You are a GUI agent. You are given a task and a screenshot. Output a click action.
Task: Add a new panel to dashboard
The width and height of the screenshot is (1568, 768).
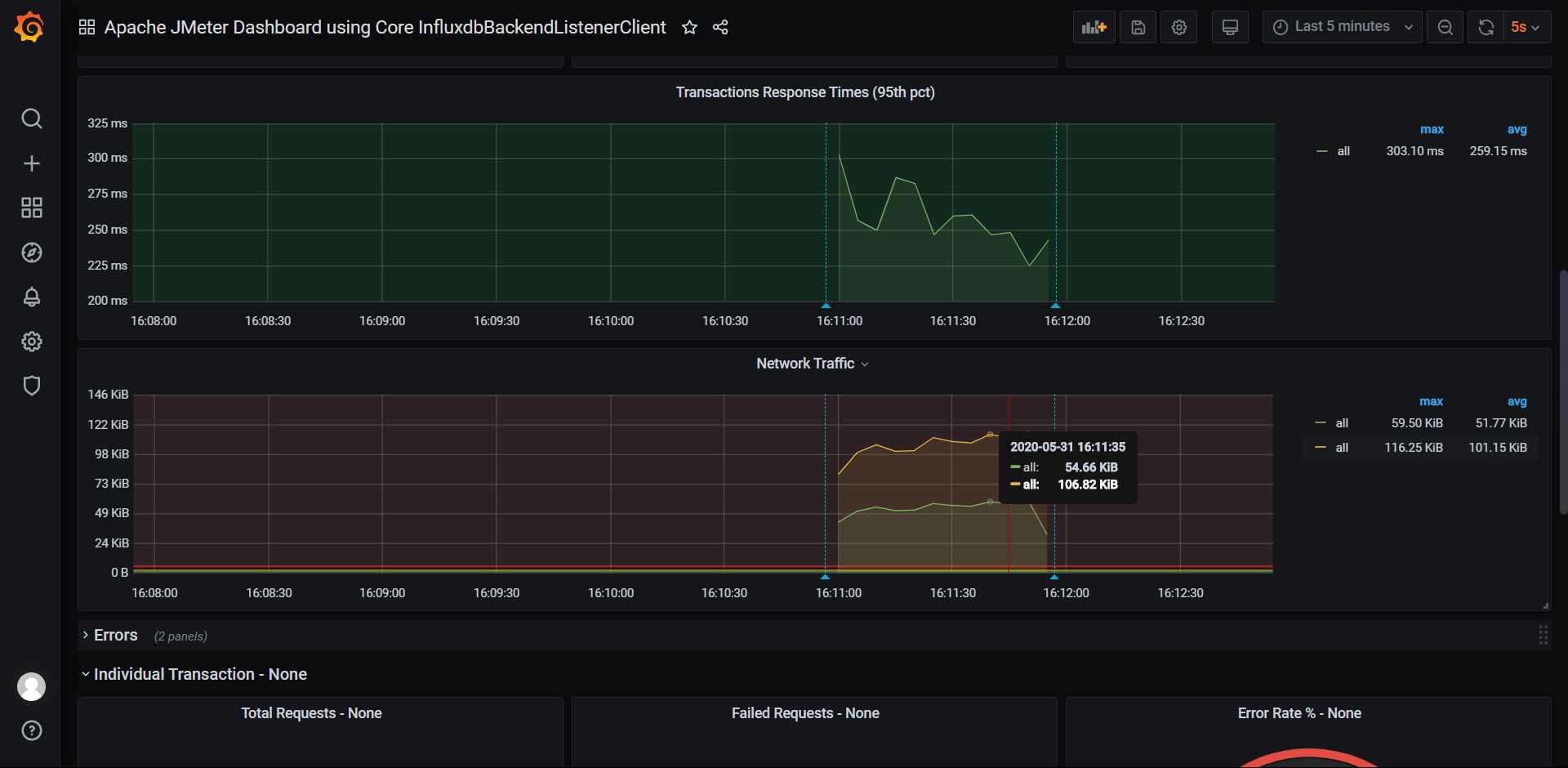pos(1094,27)
